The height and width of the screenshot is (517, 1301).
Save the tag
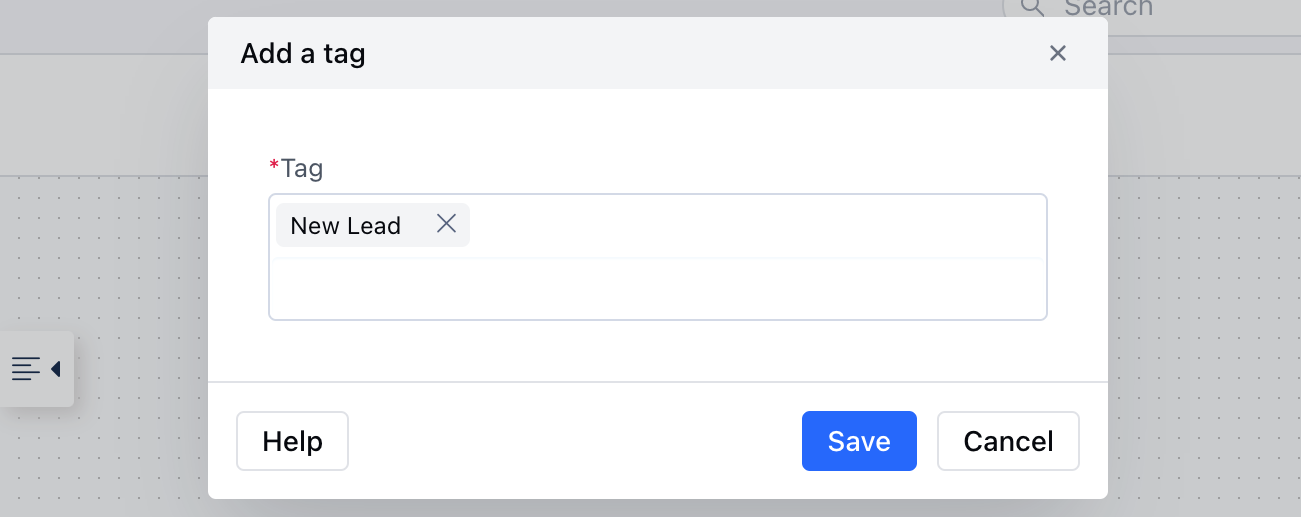click(859, 441)
